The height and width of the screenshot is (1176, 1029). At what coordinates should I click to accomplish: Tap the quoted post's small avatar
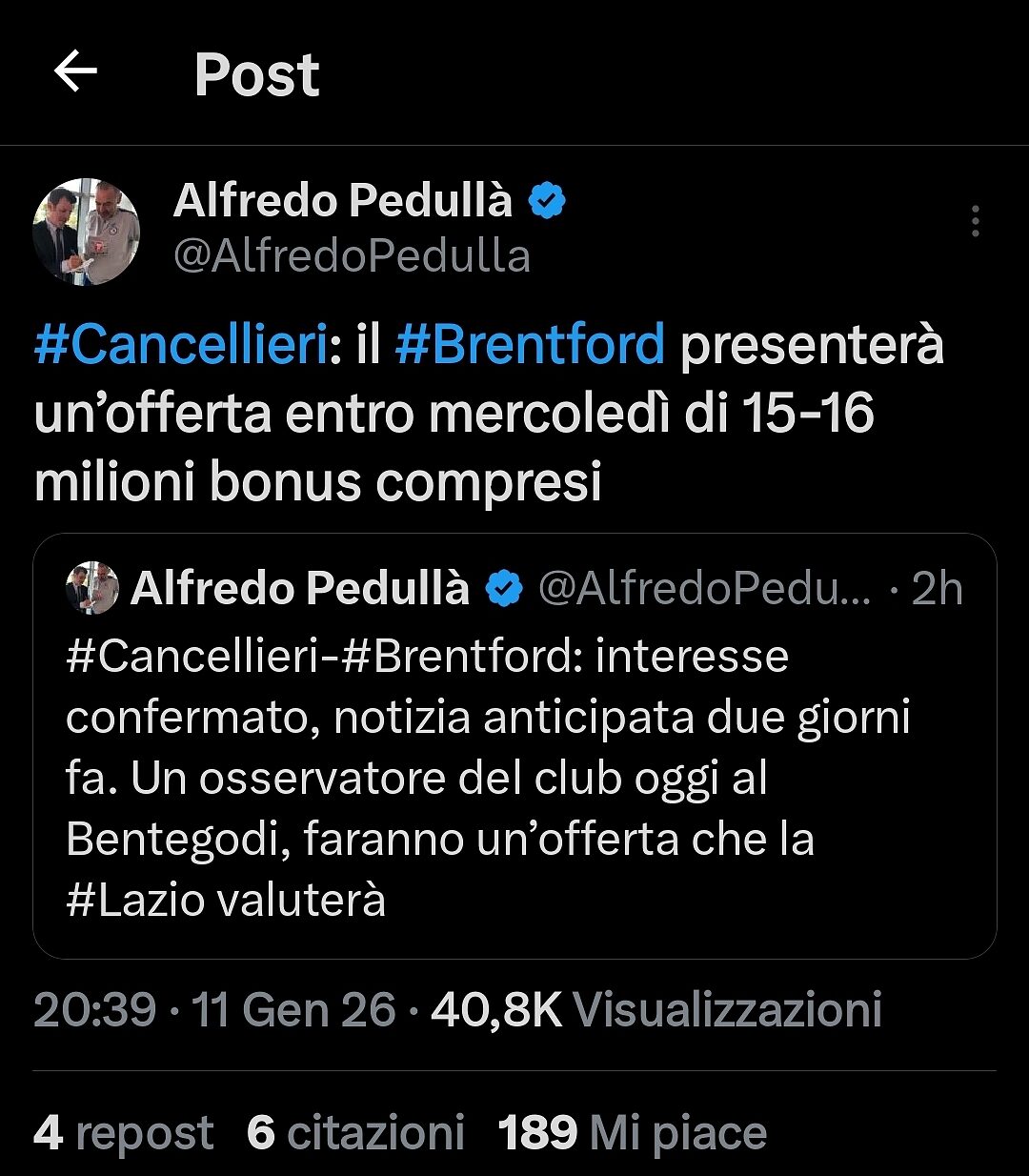(x=92, y=588)
